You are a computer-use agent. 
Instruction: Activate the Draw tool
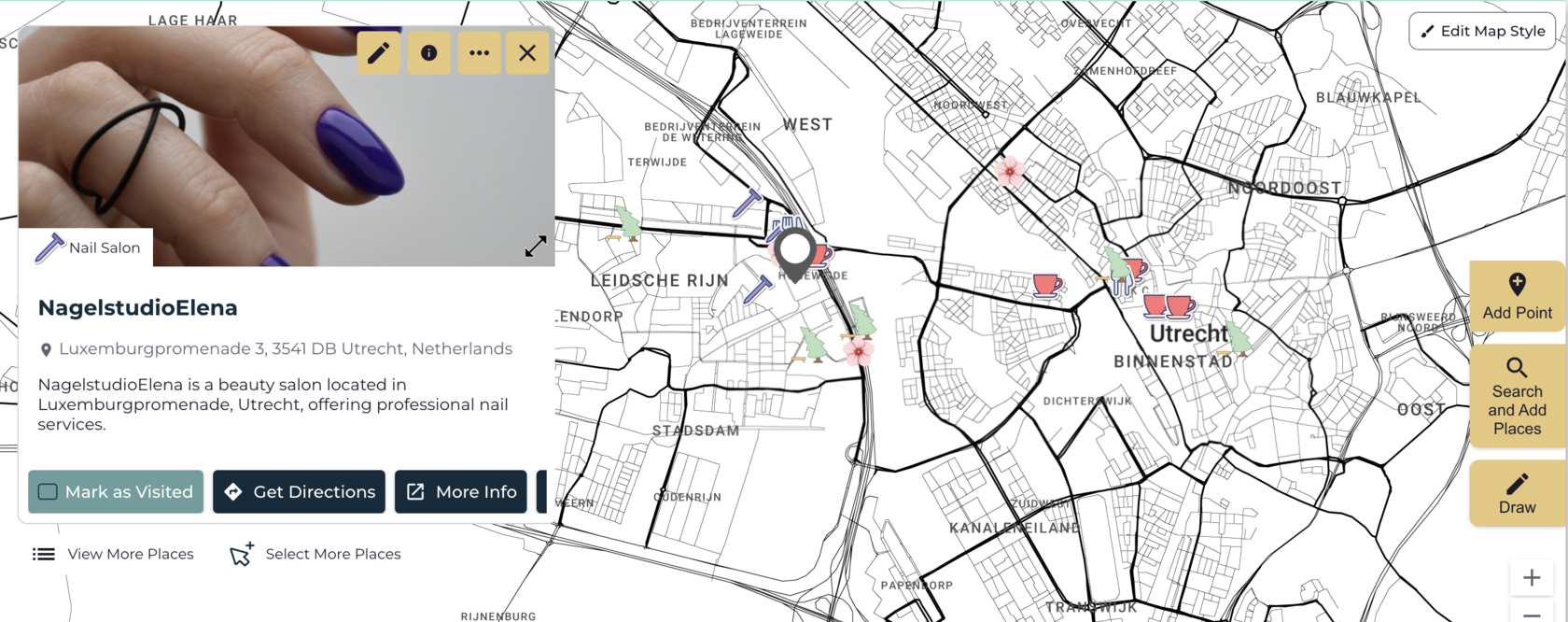pyautogui.click(x=1517, y=493)
